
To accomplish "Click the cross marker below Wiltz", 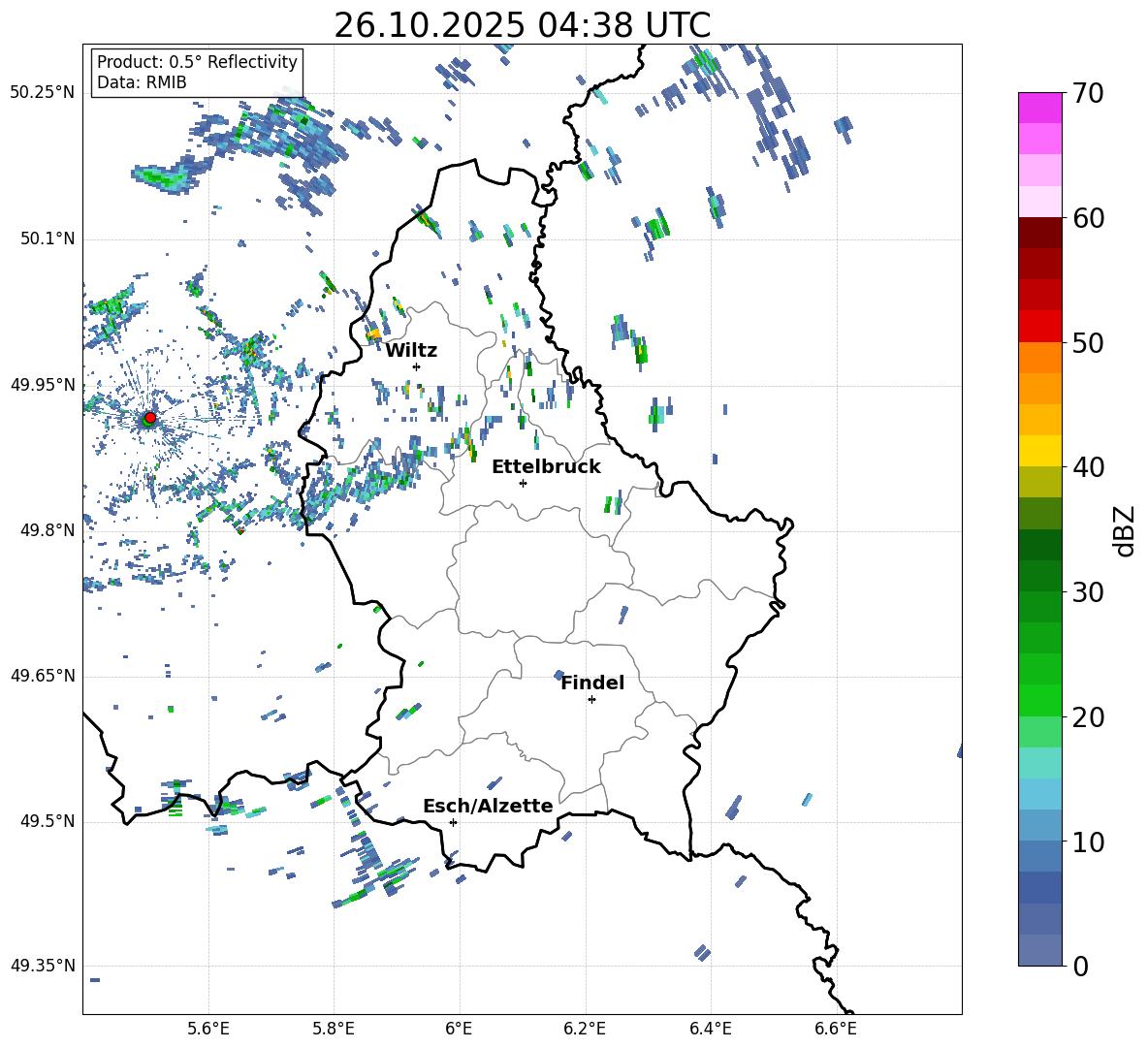I will (x=416, y=366).
